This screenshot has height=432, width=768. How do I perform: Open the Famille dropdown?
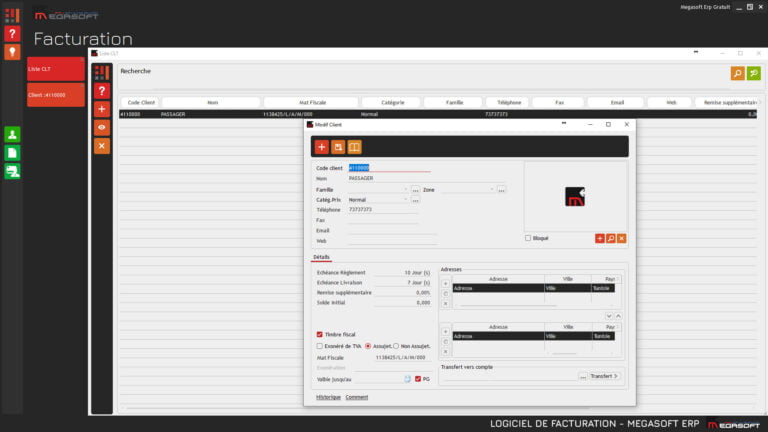(x=406, y=190)
